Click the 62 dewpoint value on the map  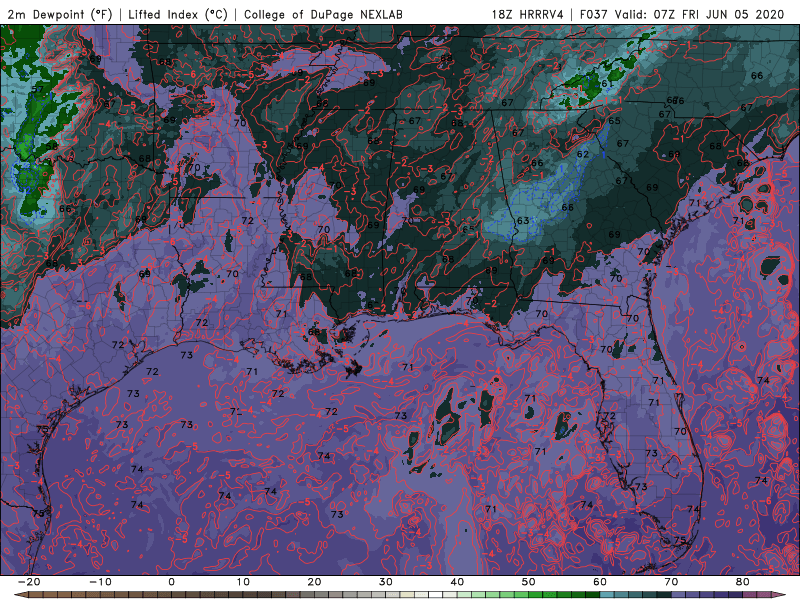583,154
